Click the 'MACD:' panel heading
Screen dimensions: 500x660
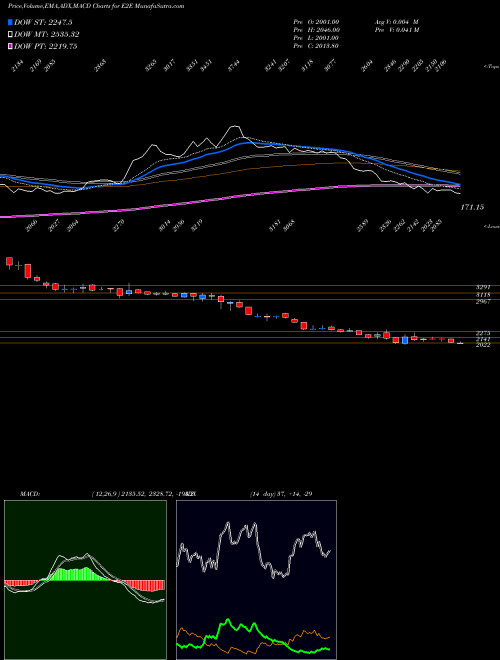click(30, 494)
